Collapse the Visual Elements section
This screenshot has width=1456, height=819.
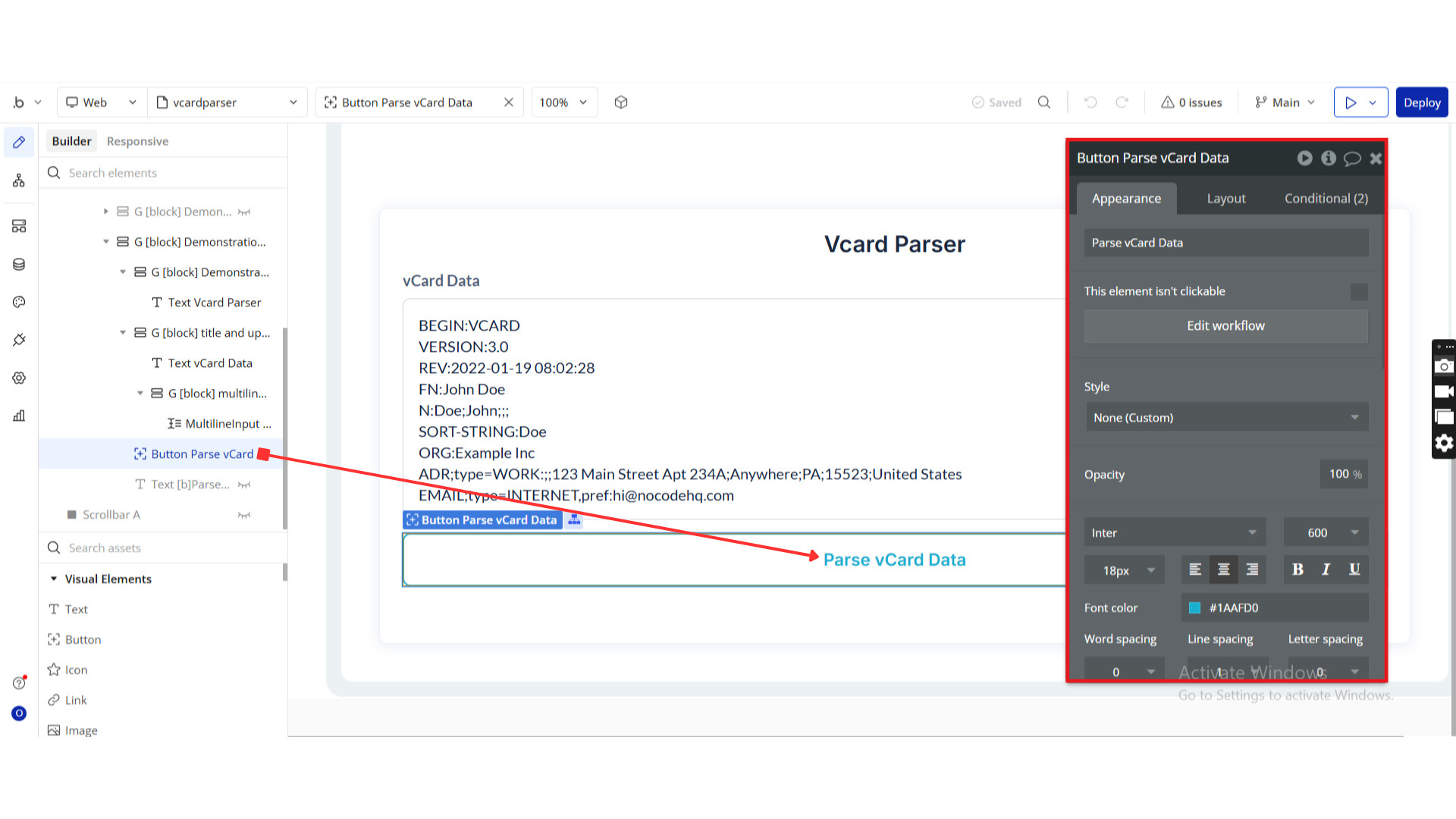pyautogui.click(x=54, y=579)
